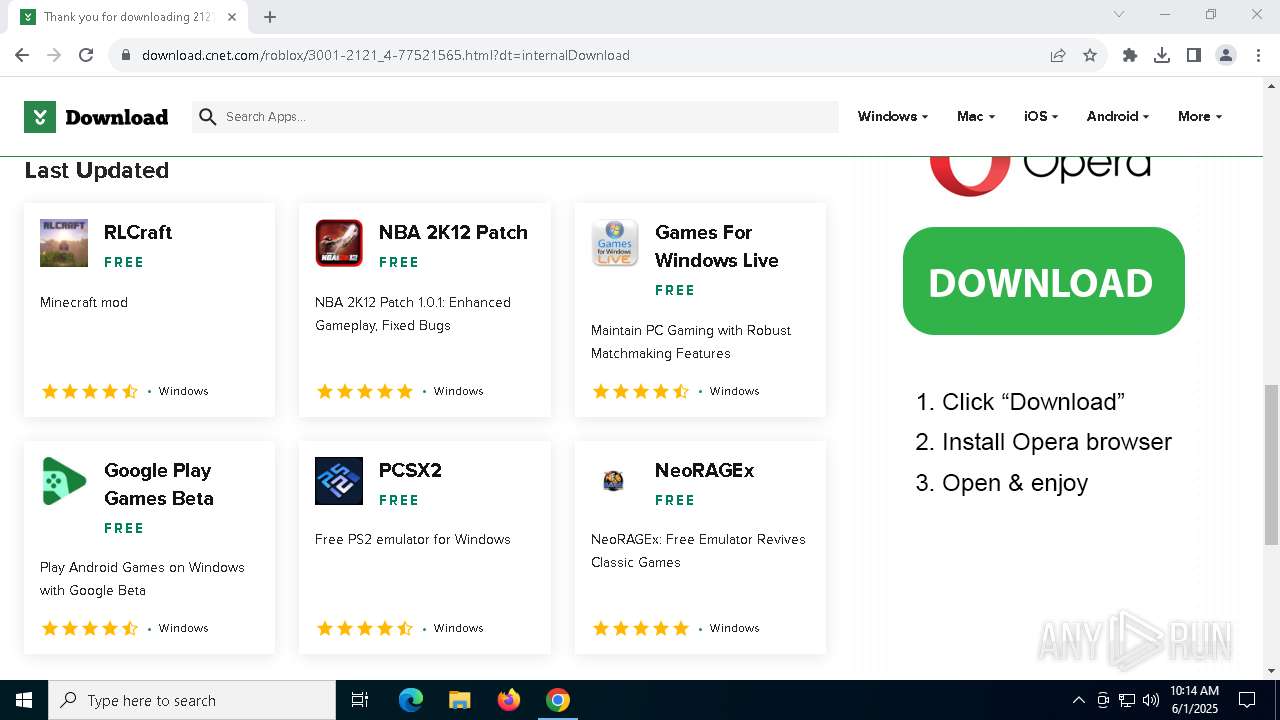
Task: Click the taskbar clock showing 10:14 AM
Action: [x=1194, y=700]
